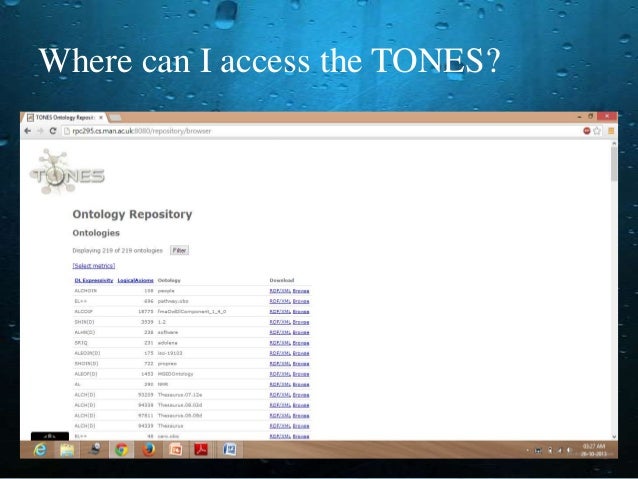This screenshot has width=638, height=479.
Task: Click the 'software' ontology name
Action: 168,332
